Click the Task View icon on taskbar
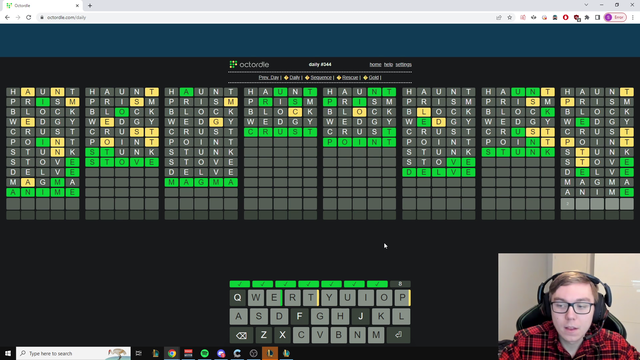 point(139,353)
